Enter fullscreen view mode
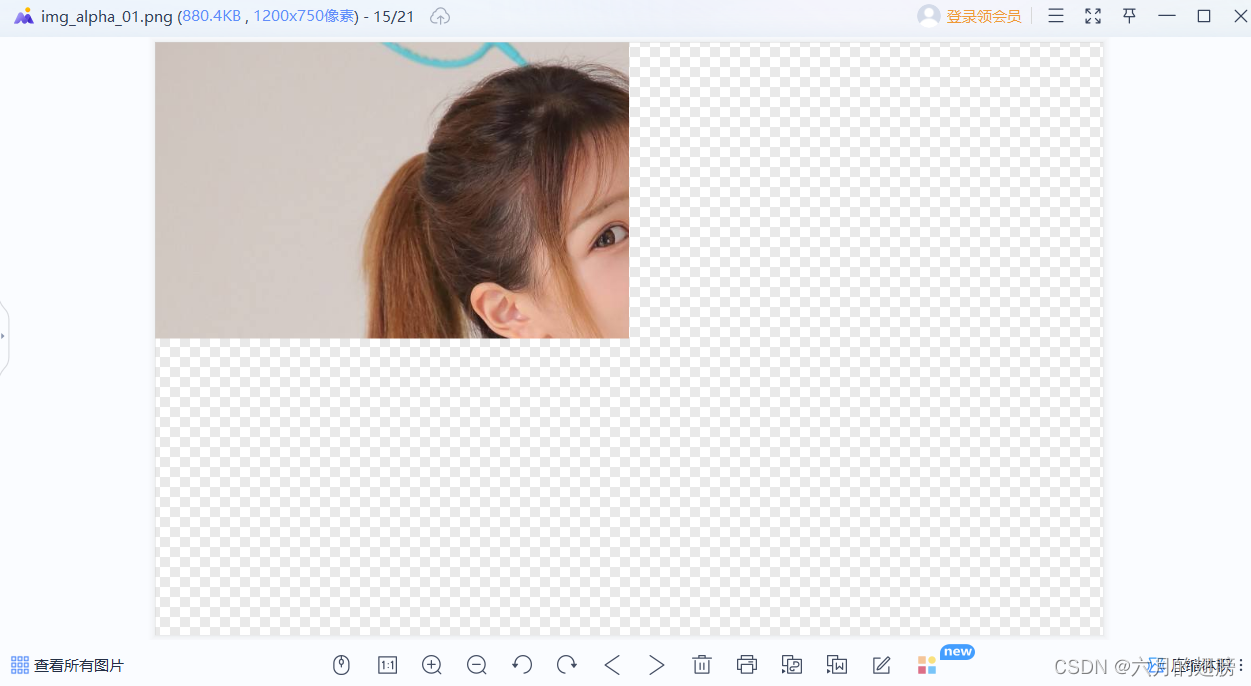 1093,16
